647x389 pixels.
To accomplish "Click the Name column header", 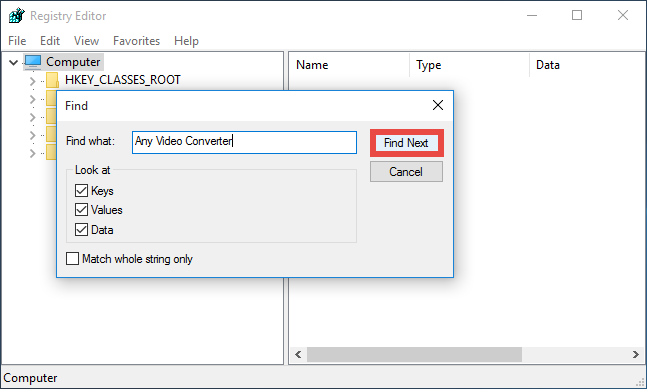I will pos(349,65).
